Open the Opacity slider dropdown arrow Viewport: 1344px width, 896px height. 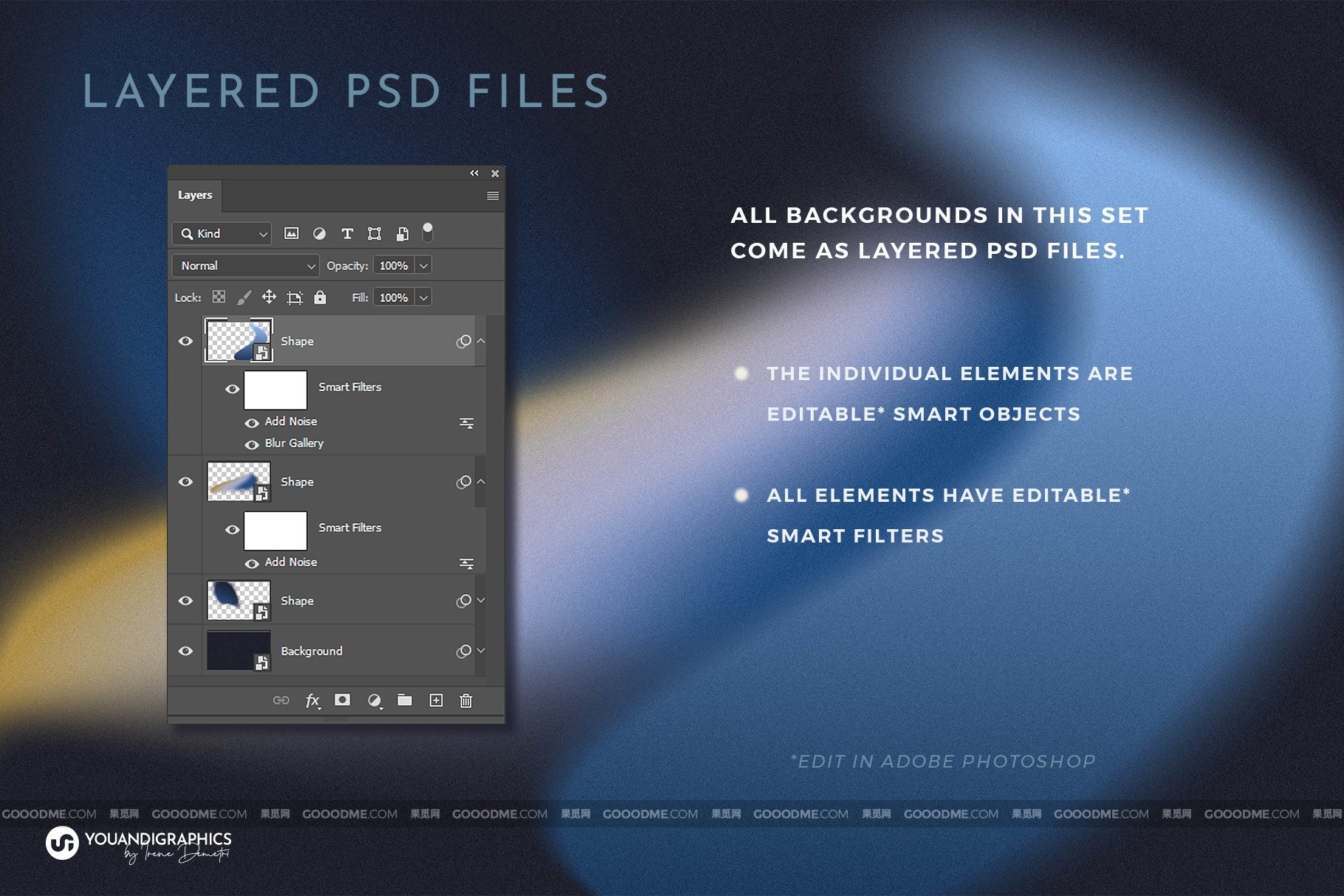(x=424, y=266)
